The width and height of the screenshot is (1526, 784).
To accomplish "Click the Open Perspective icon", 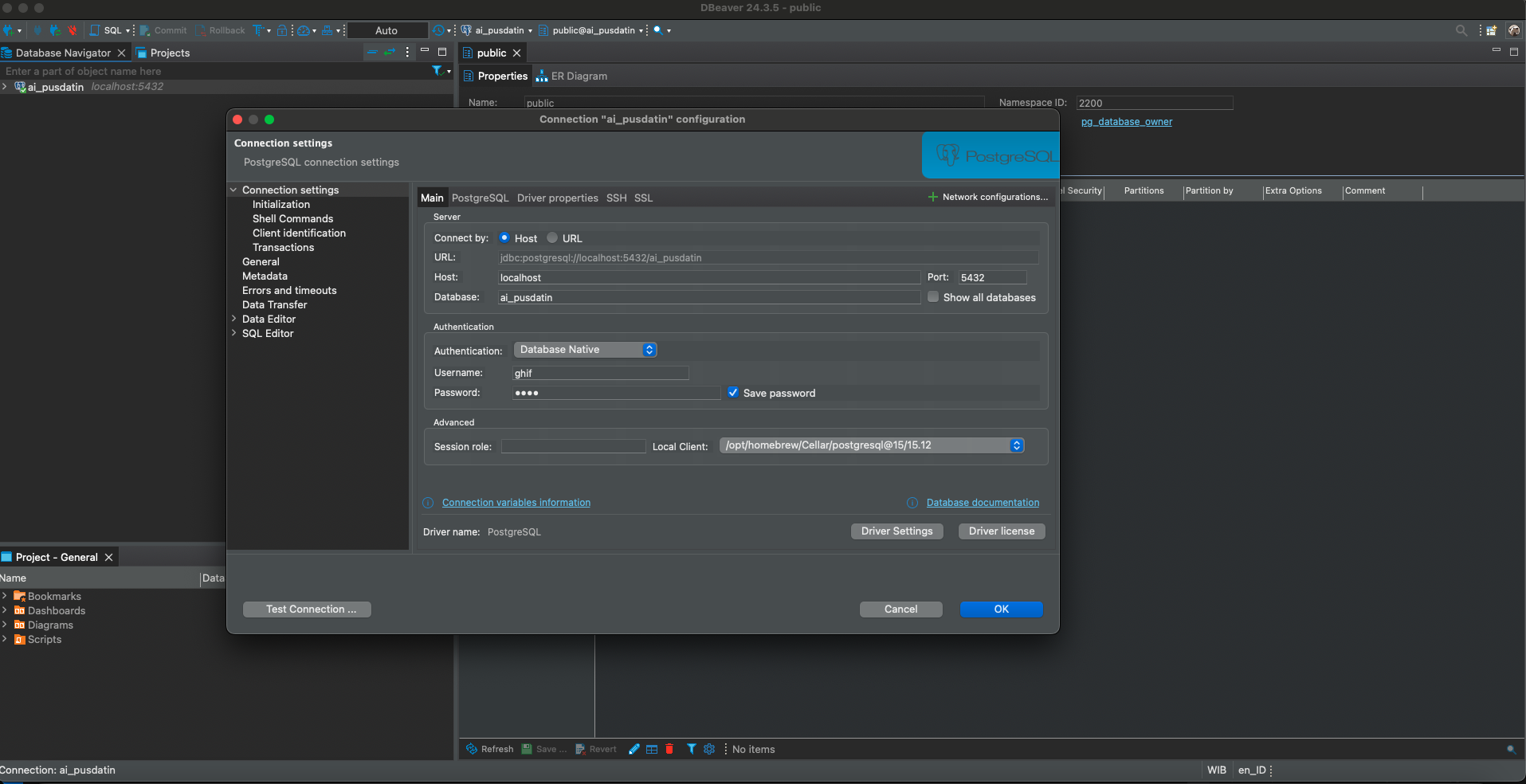I will (1492, 30).
